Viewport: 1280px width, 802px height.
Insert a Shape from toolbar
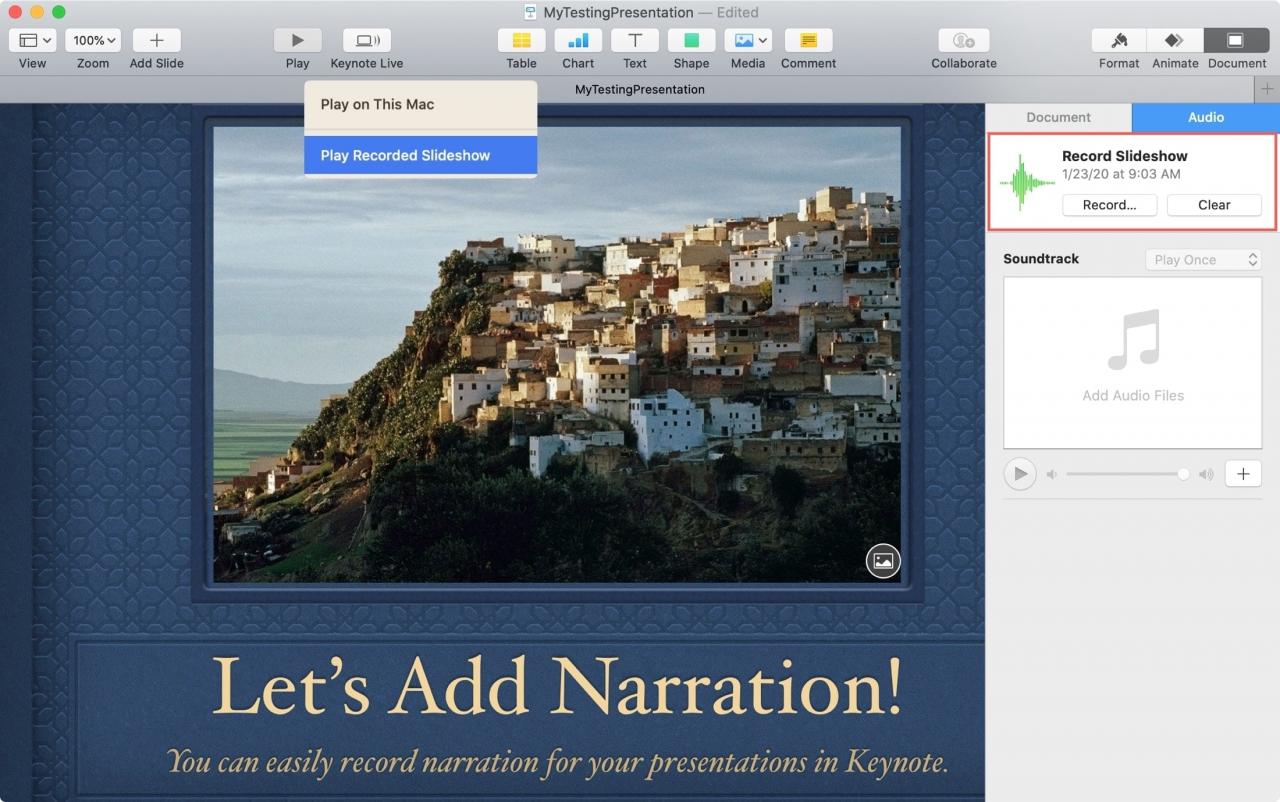(x=691, y=40)
